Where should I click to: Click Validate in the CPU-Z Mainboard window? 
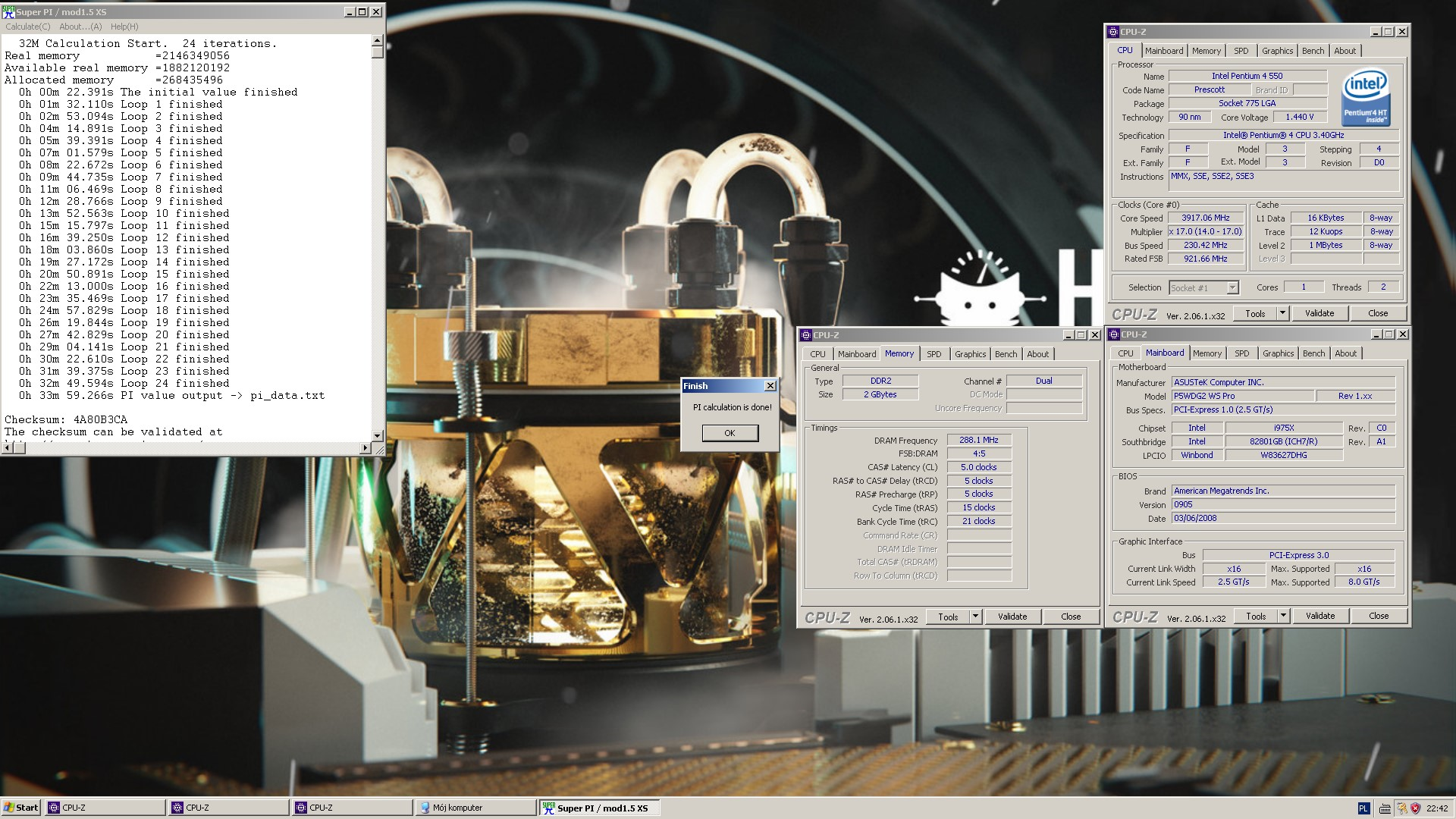(x=1320, y=616)
